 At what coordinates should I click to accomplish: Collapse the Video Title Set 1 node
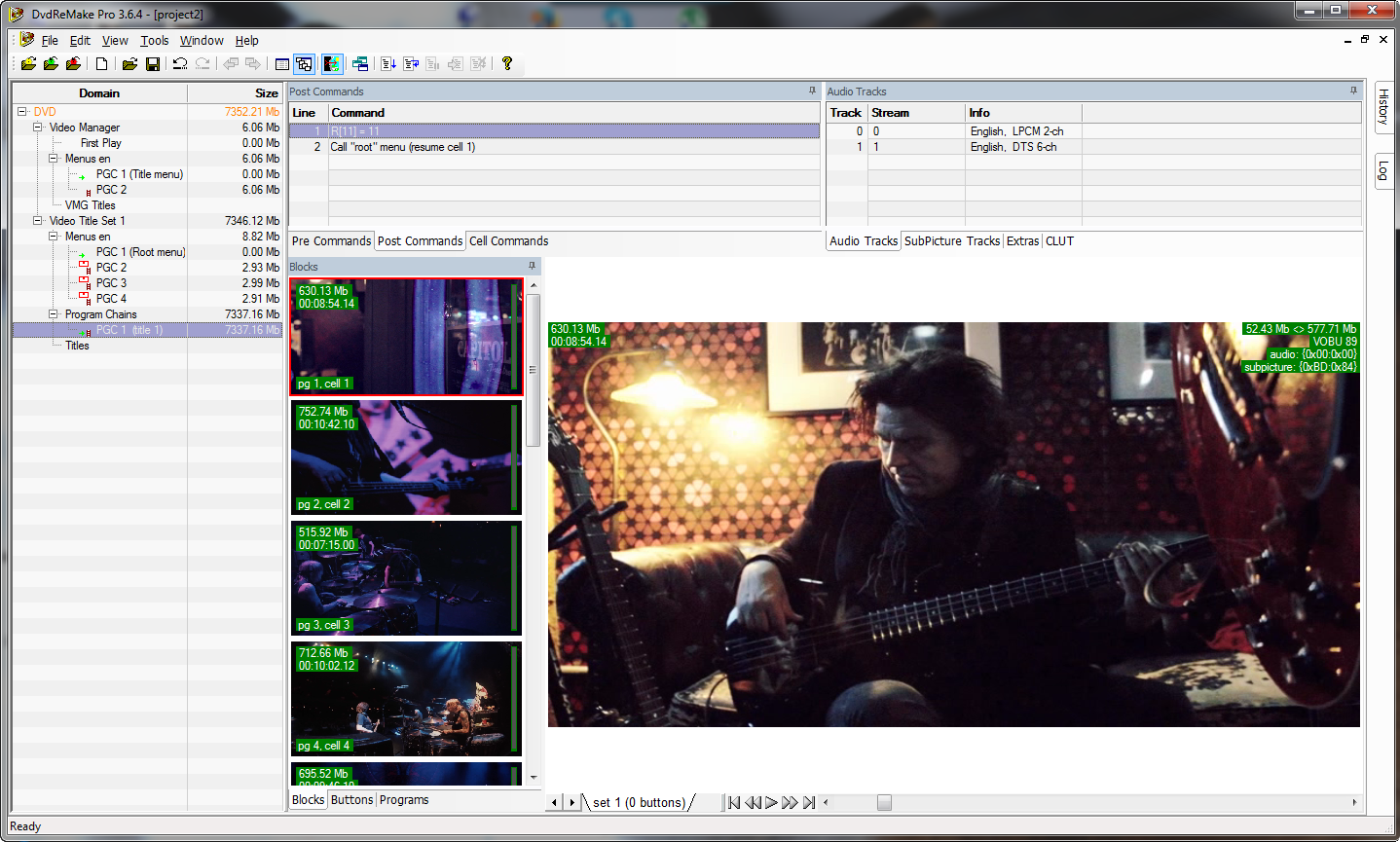[38, 221]
